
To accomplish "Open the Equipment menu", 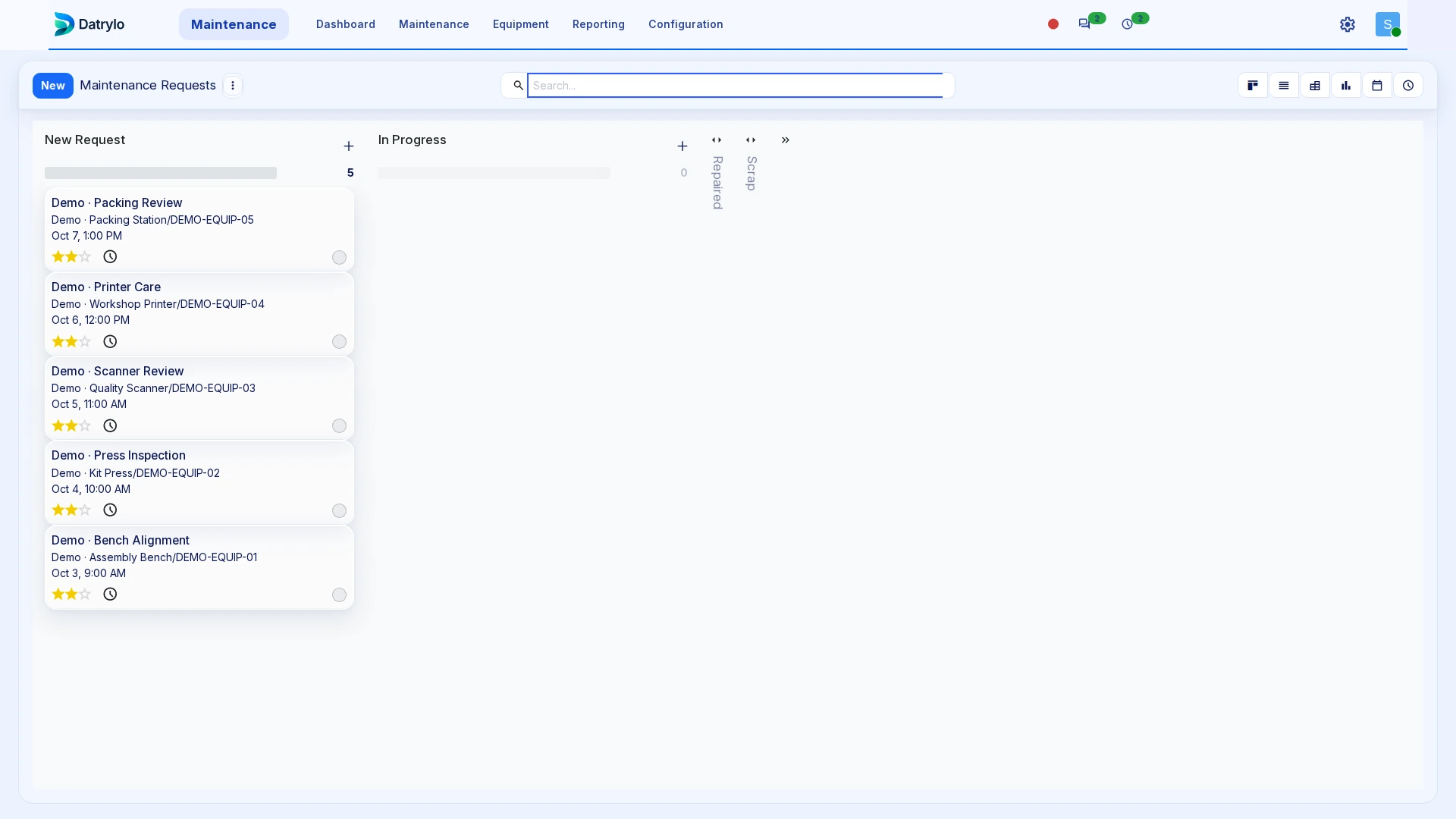I will click(521, 24).
